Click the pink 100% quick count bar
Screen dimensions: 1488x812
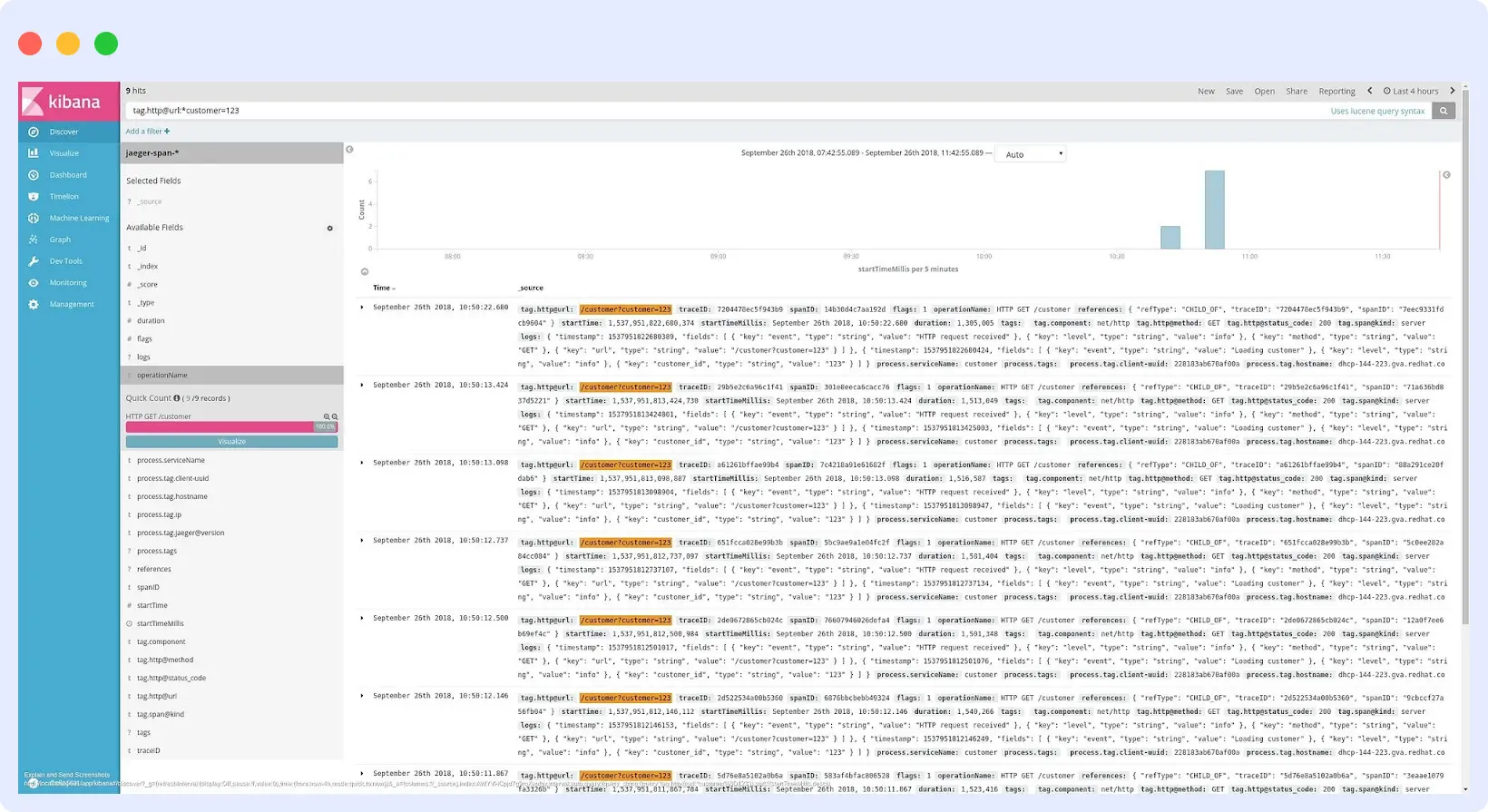pos(231,426)
